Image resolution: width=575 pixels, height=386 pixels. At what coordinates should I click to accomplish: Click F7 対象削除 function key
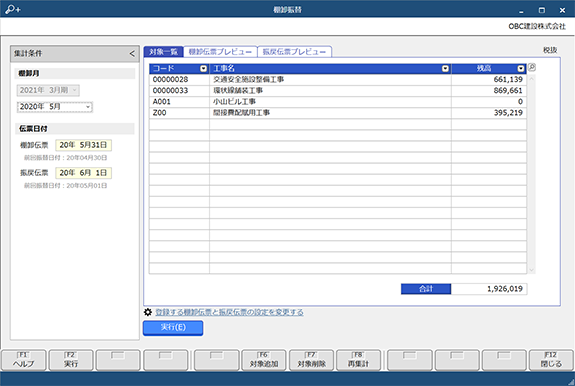click(311, 360)
